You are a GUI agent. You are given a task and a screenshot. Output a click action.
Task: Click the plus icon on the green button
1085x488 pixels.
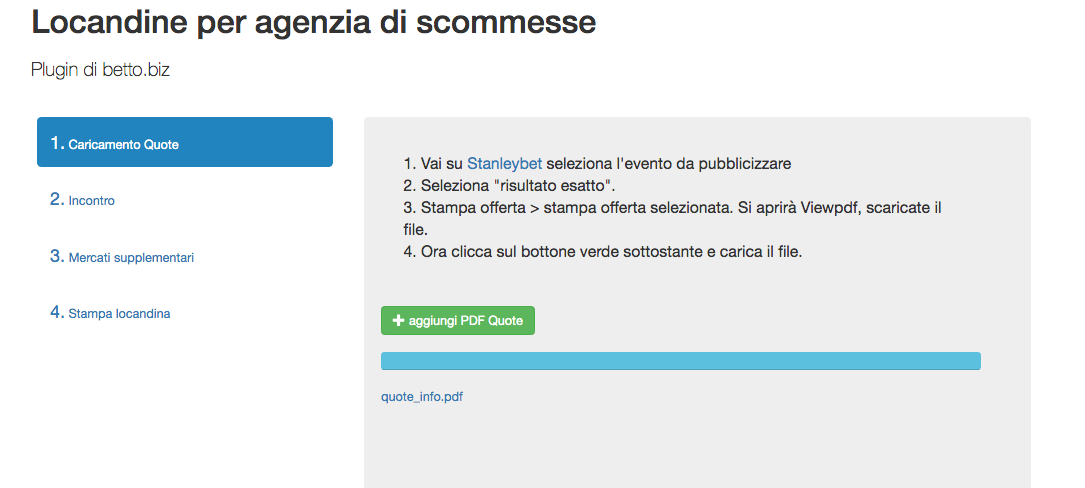click(x=398, y=321)
